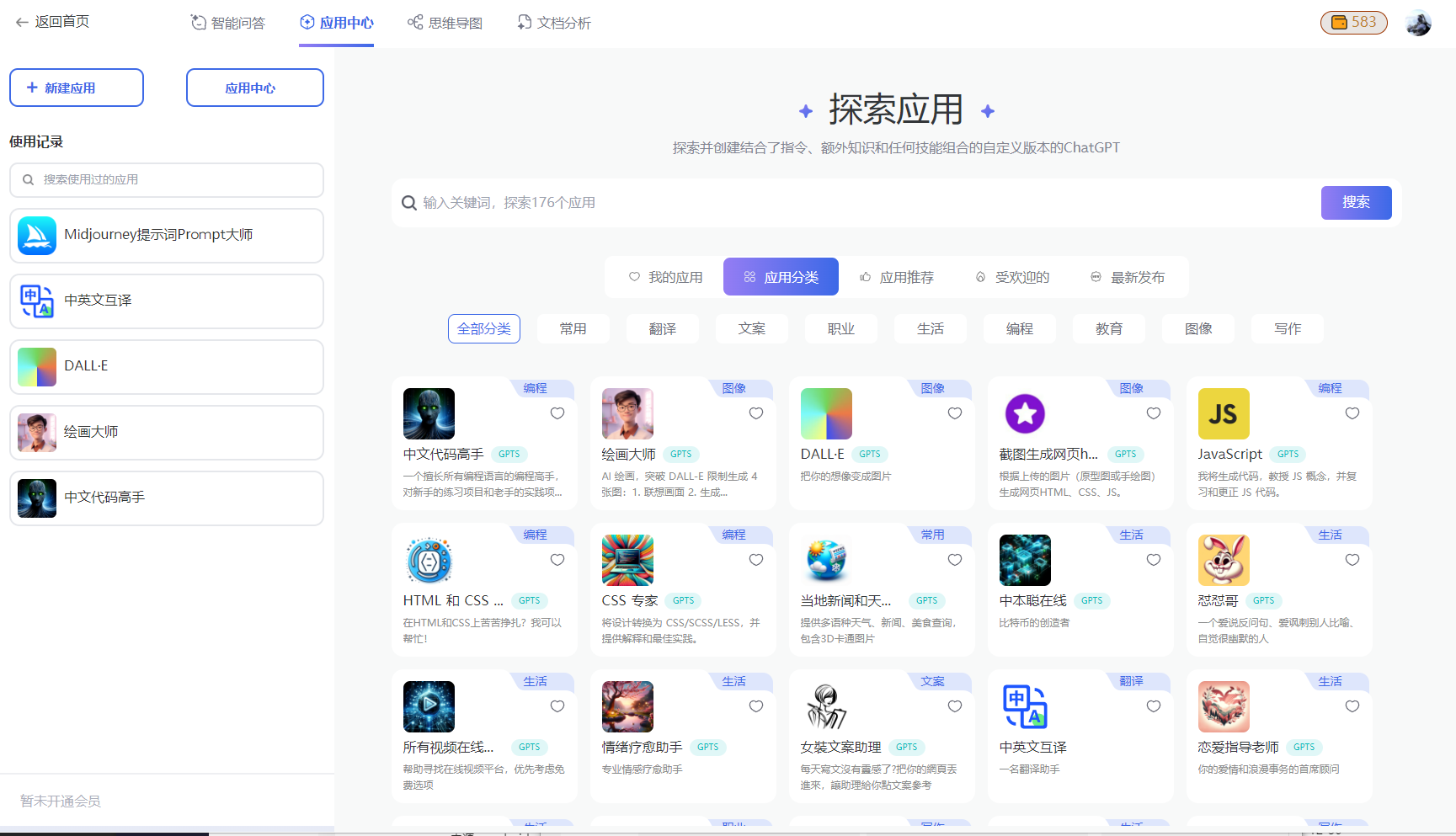The width and height of the screenshot is (1456, 836).
Task: Filter by the 编程 category
Action: pos(1020,328)
